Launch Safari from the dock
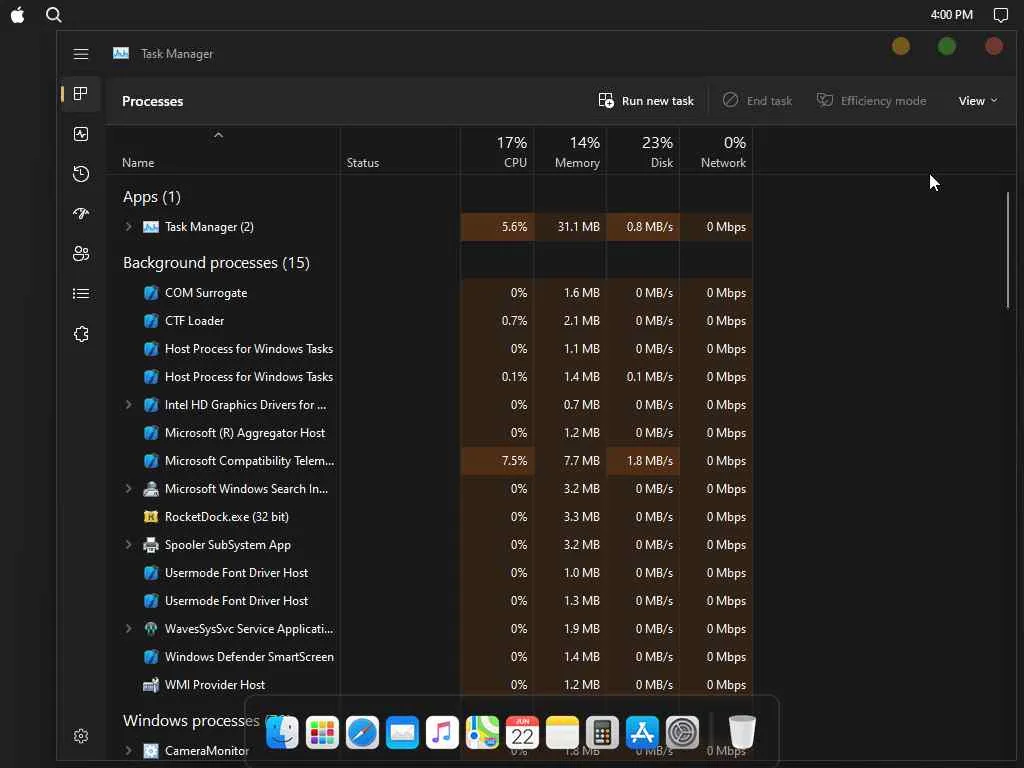This screenshot has height=768, width=1024. click(x=362, y=732)
